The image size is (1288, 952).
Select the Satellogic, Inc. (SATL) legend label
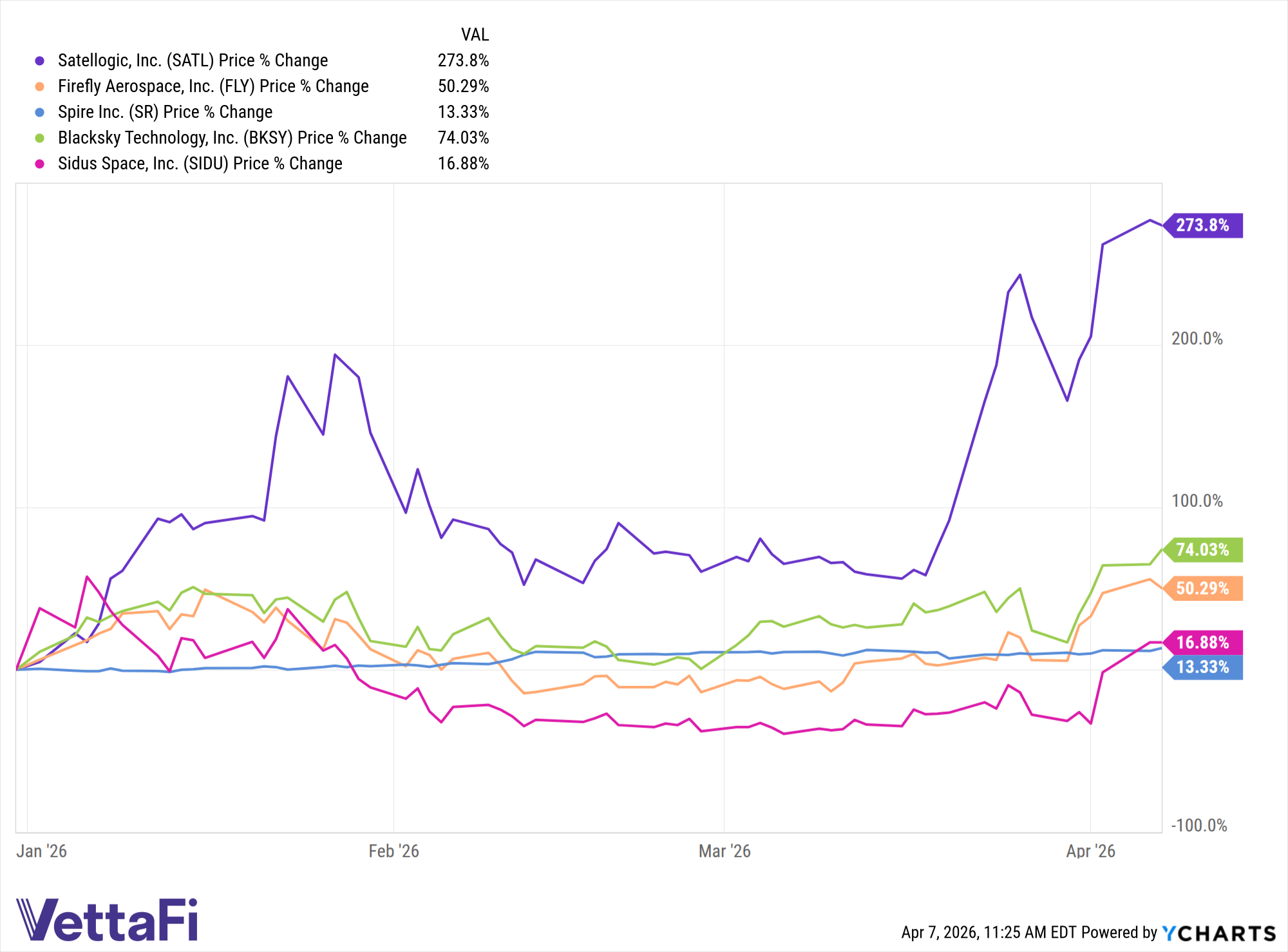(193, 61)
